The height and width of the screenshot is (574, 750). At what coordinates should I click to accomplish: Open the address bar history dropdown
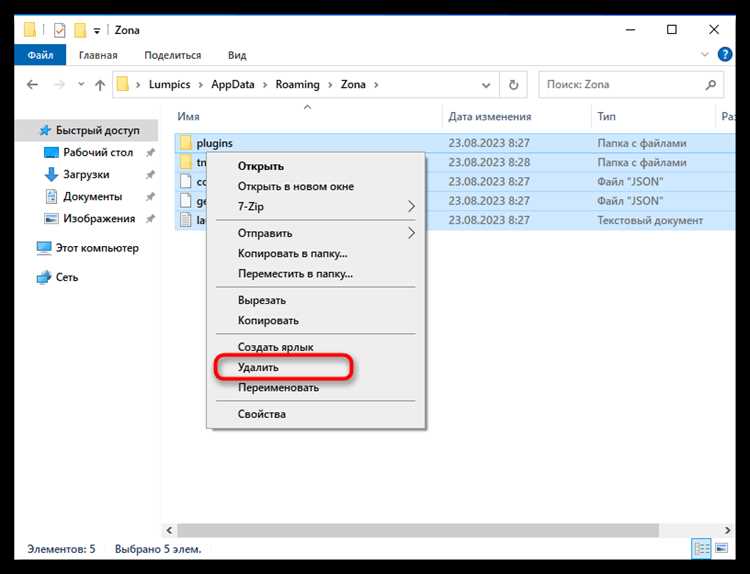coord(486,85)
